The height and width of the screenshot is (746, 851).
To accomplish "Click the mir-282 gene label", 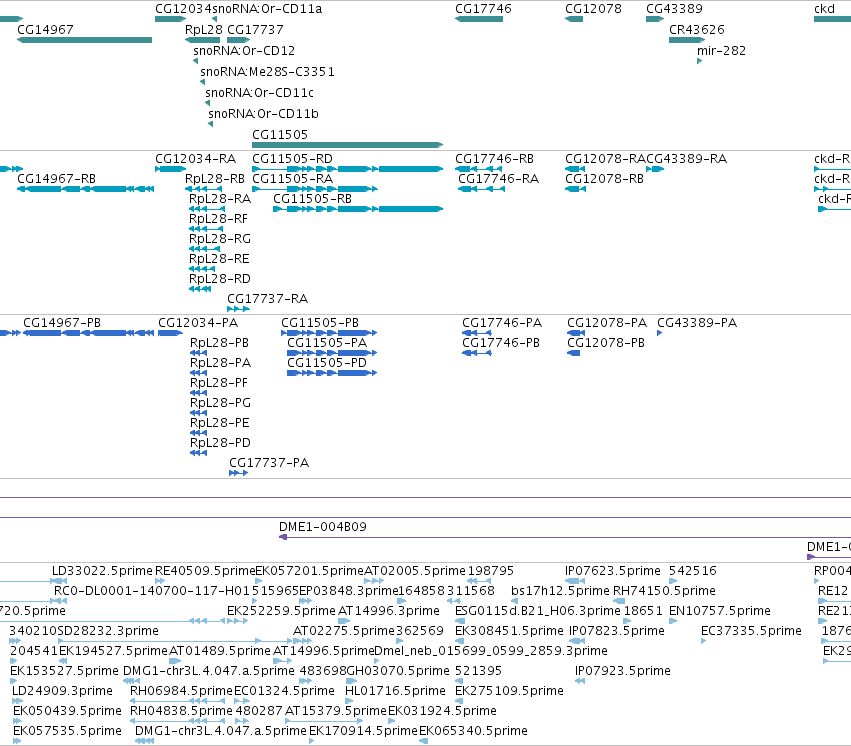I will (x=721, y=50).
